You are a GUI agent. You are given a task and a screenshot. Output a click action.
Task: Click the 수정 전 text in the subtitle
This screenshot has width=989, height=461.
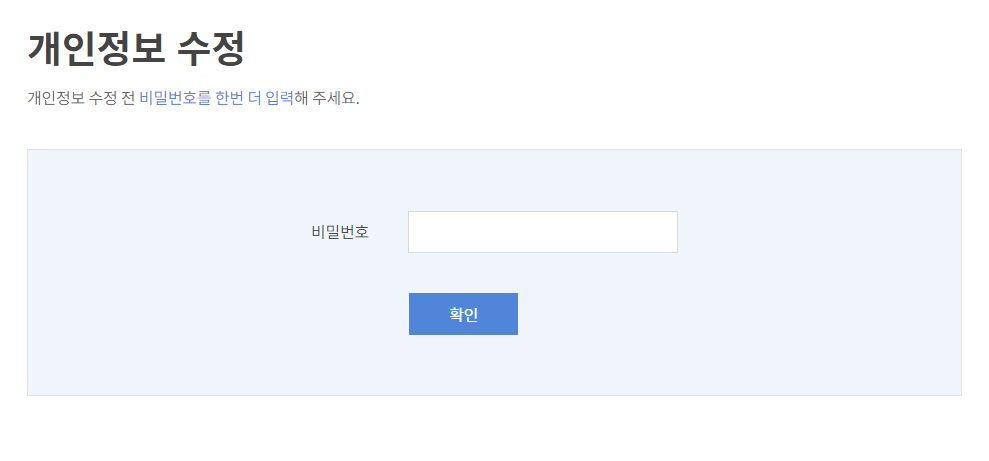click(x=112, y=99)
